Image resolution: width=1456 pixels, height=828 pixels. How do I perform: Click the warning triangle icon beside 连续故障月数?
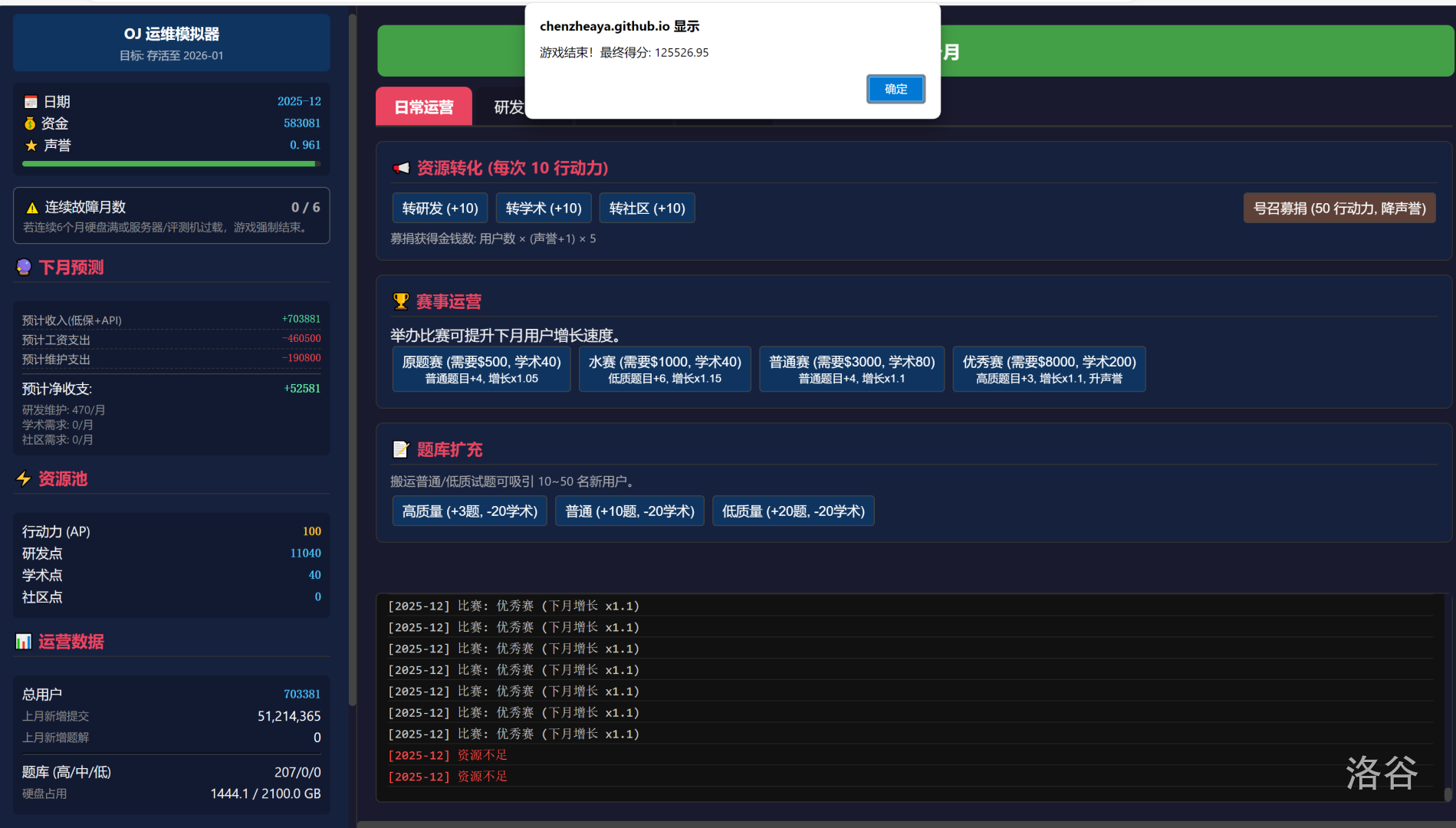pyautogui.click(x=32, y=208)
